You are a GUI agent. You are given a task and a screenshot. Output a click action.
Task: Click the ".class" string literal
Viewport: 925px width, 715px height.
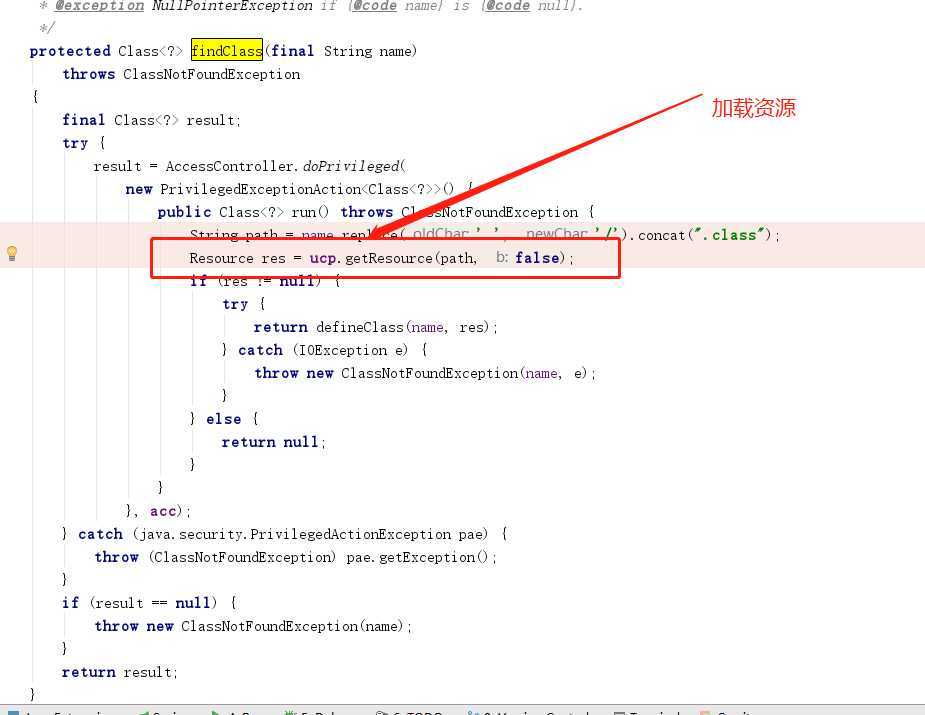[729, 235]
